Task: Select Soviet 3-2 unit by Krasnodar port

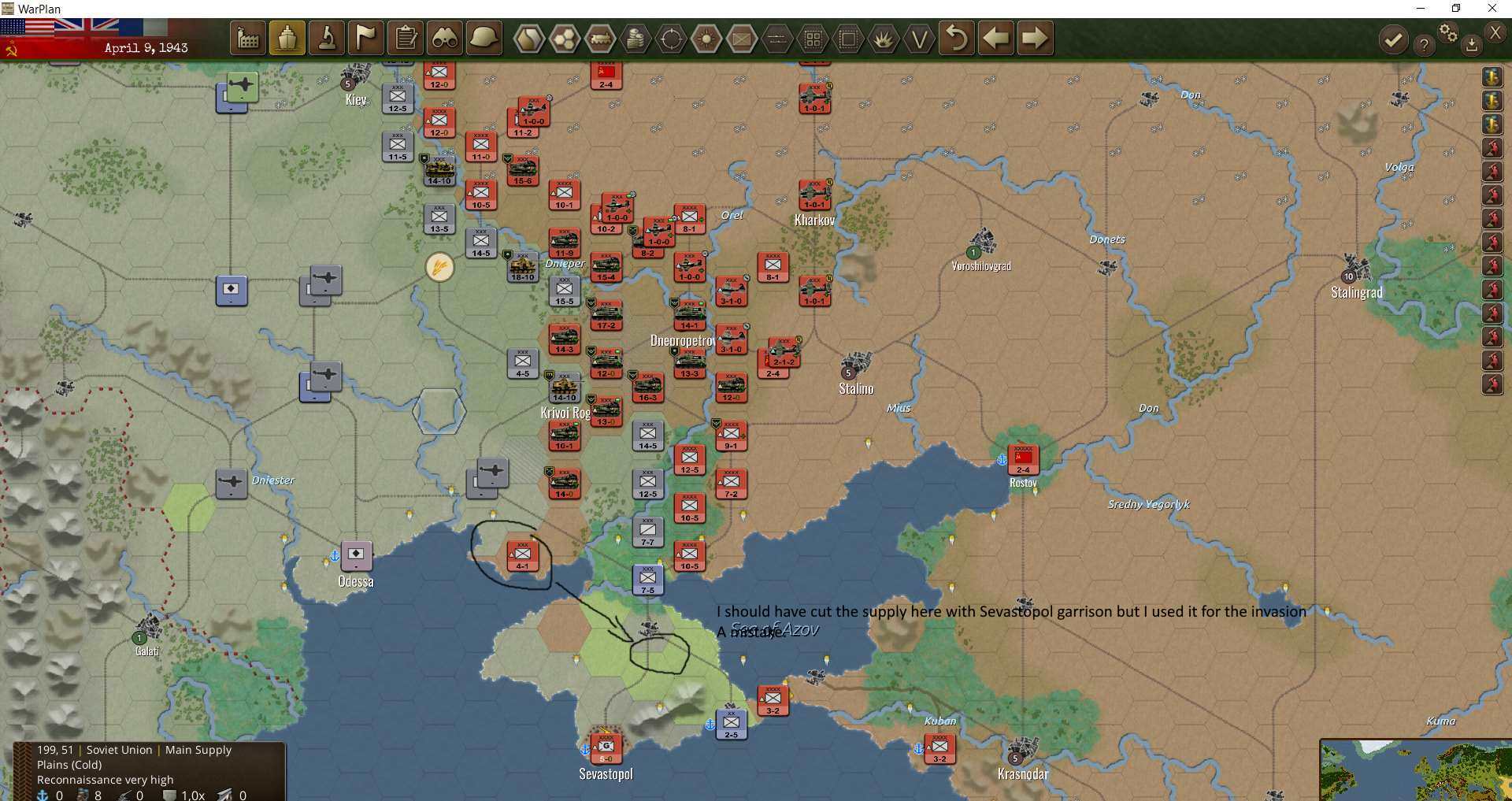Action: point(939,749)
